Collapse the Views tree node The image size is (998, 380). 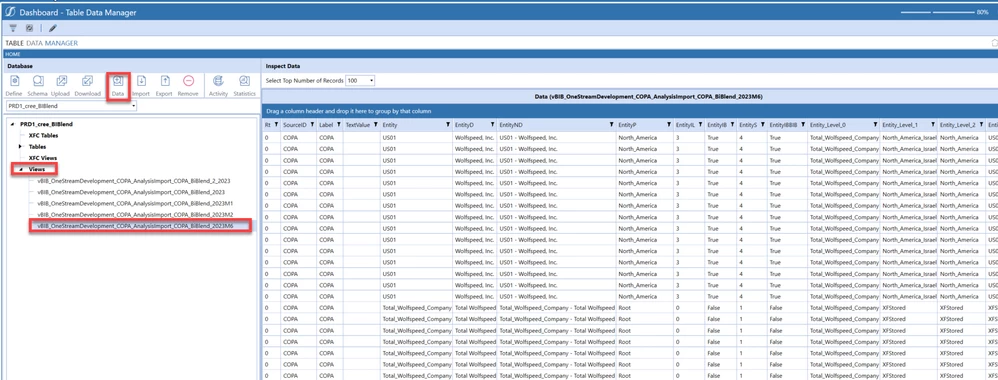tap(20, 169)
